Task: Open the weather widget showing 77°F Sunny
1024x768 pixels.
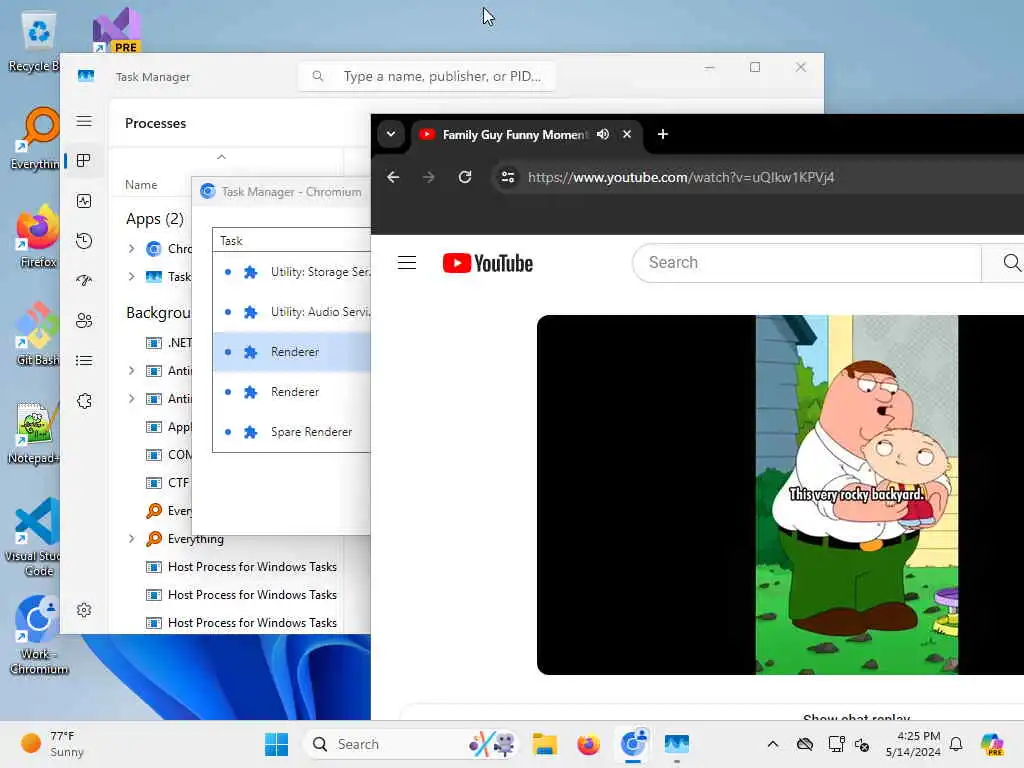Action: 52,744
